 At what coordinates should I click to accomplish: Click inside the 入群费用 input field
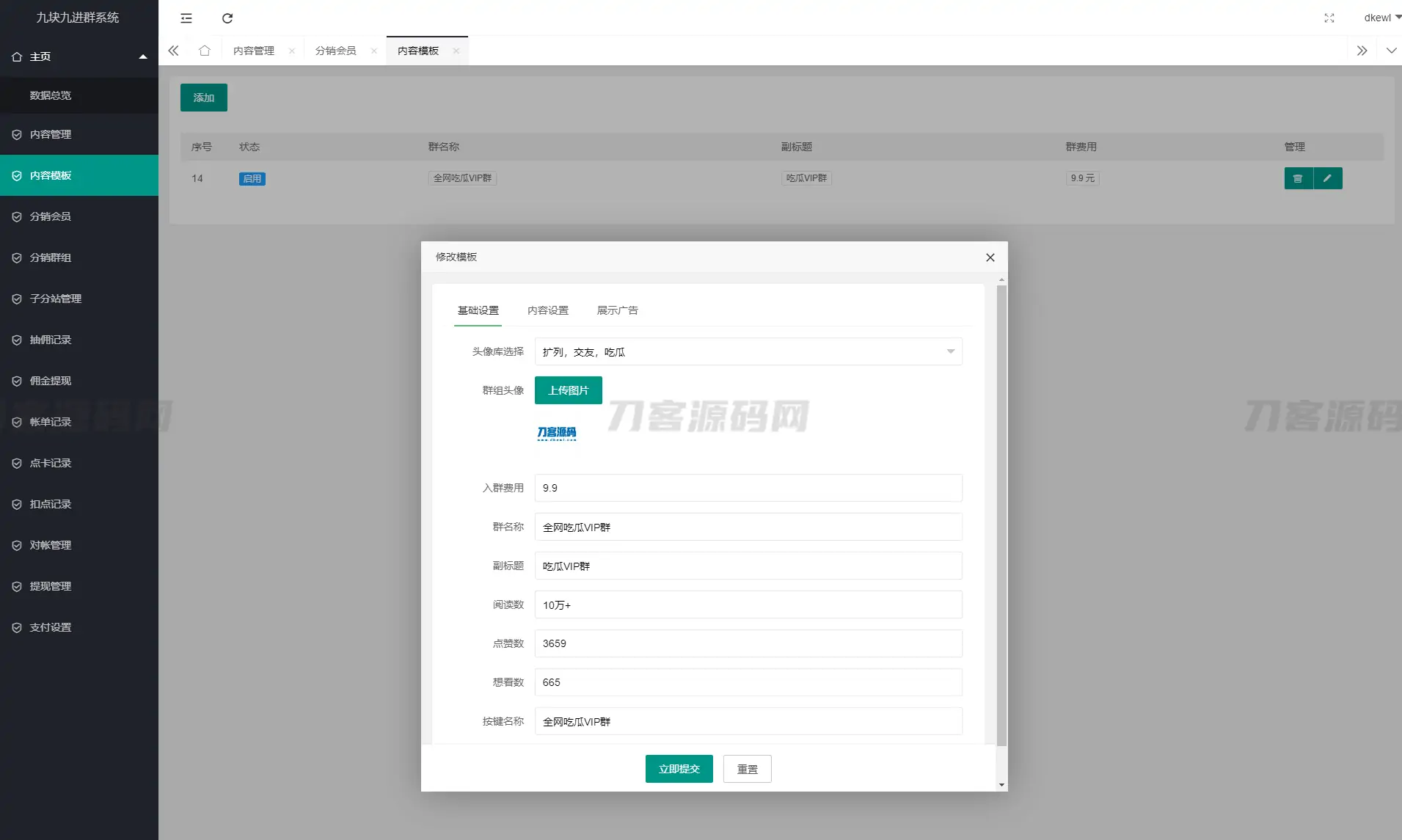(x=748, y=488)
